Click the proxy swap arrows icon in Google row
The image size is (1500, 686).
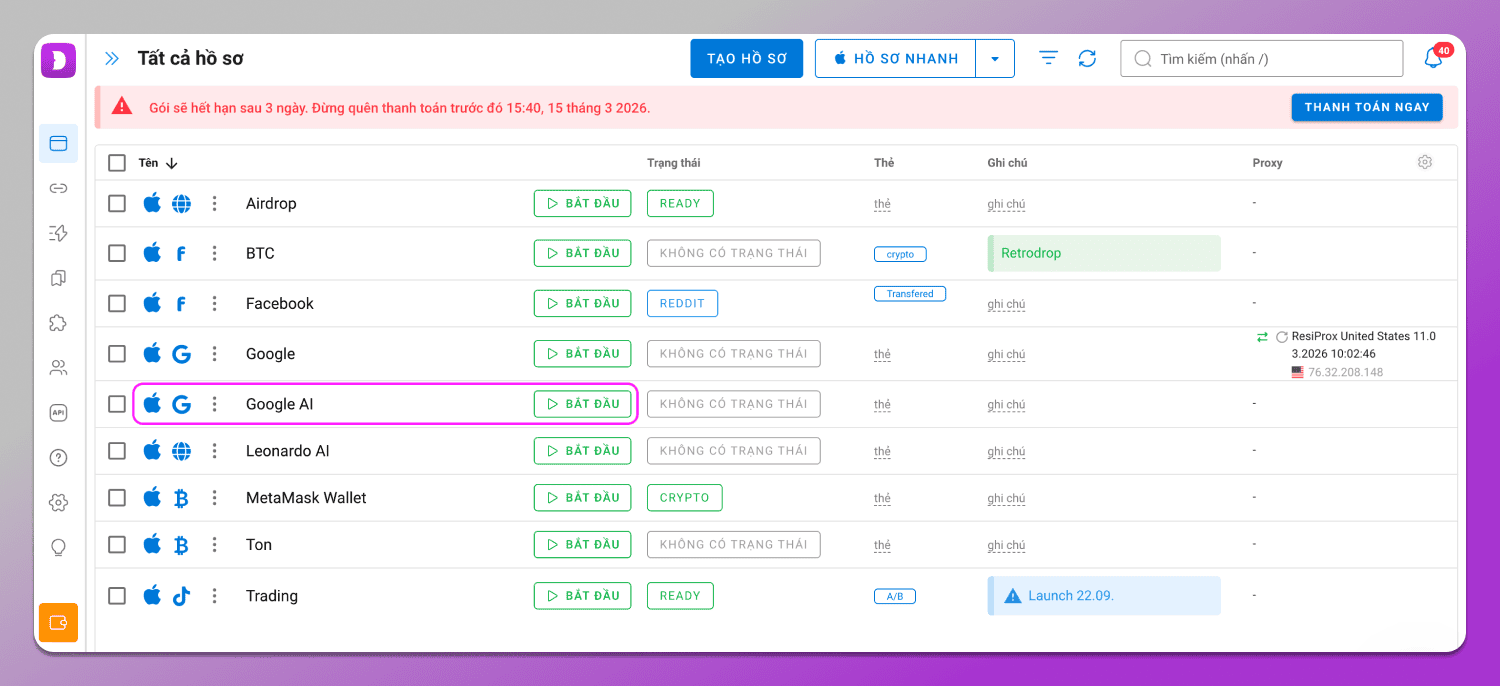click(1262, 338)
